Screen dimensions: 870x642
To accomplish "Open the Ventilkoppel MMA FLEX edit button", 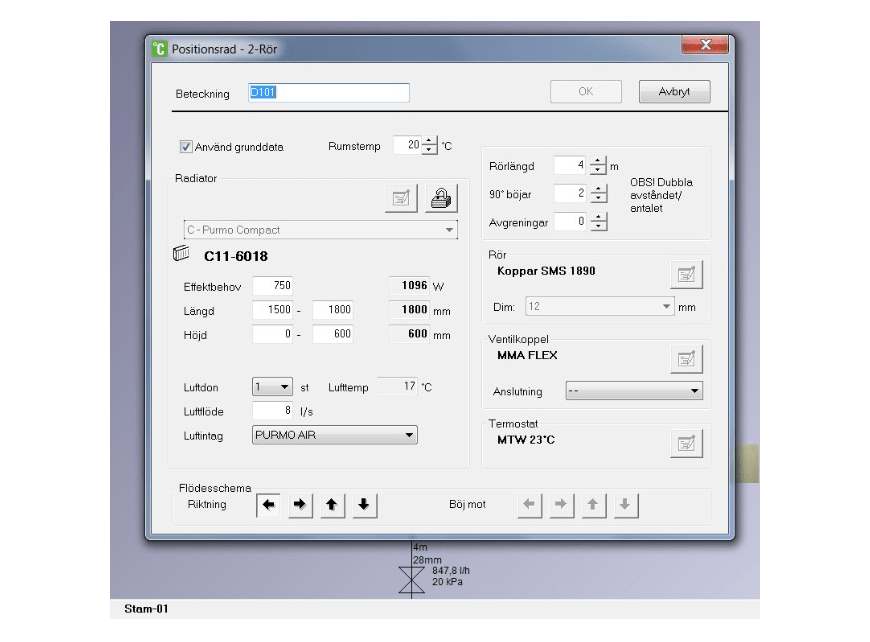I will click(x=686, y=358).
